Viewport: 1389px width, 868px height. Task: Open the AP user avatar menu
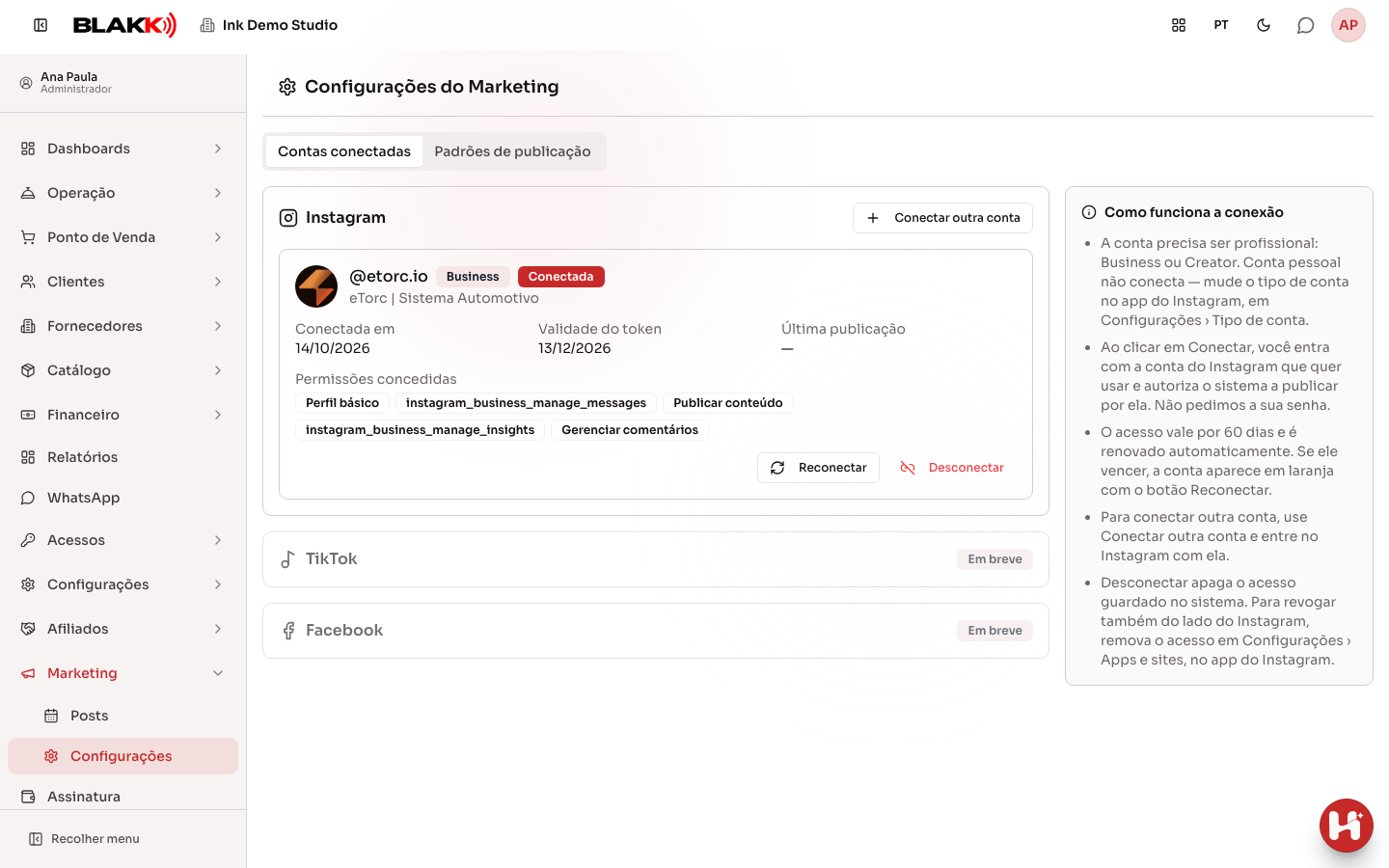(1348, 25)
